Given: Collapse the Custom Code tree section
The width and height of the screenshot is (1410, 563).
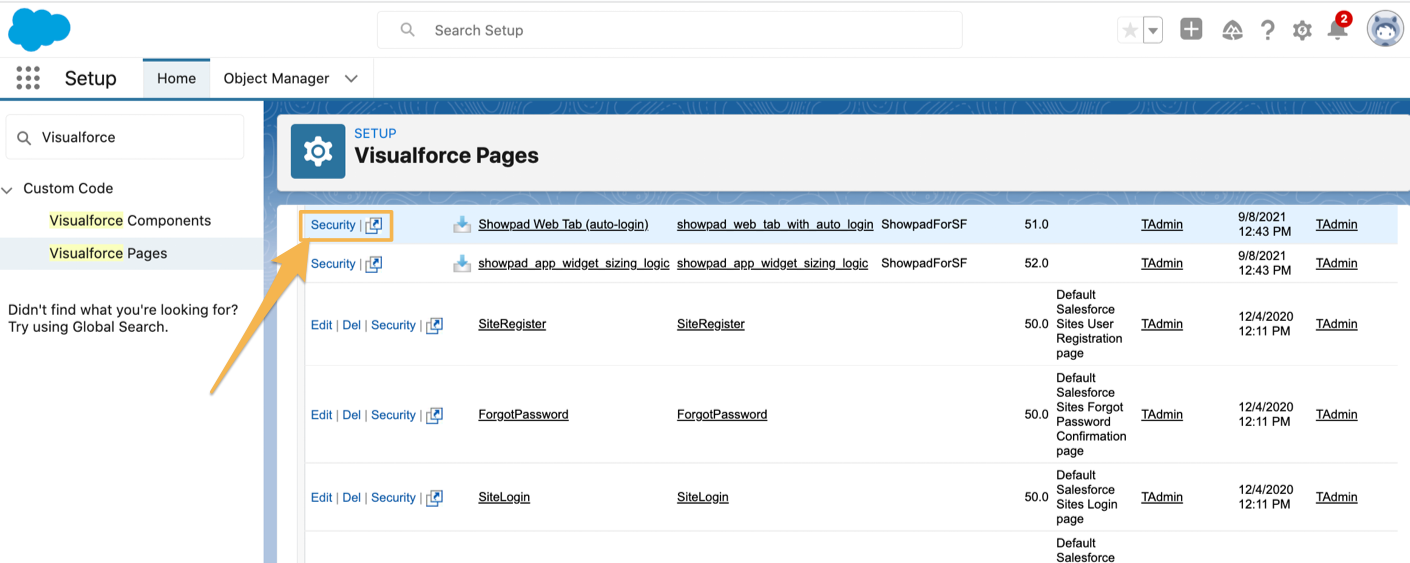Looking at the screenshot, I should pos(8,189).
